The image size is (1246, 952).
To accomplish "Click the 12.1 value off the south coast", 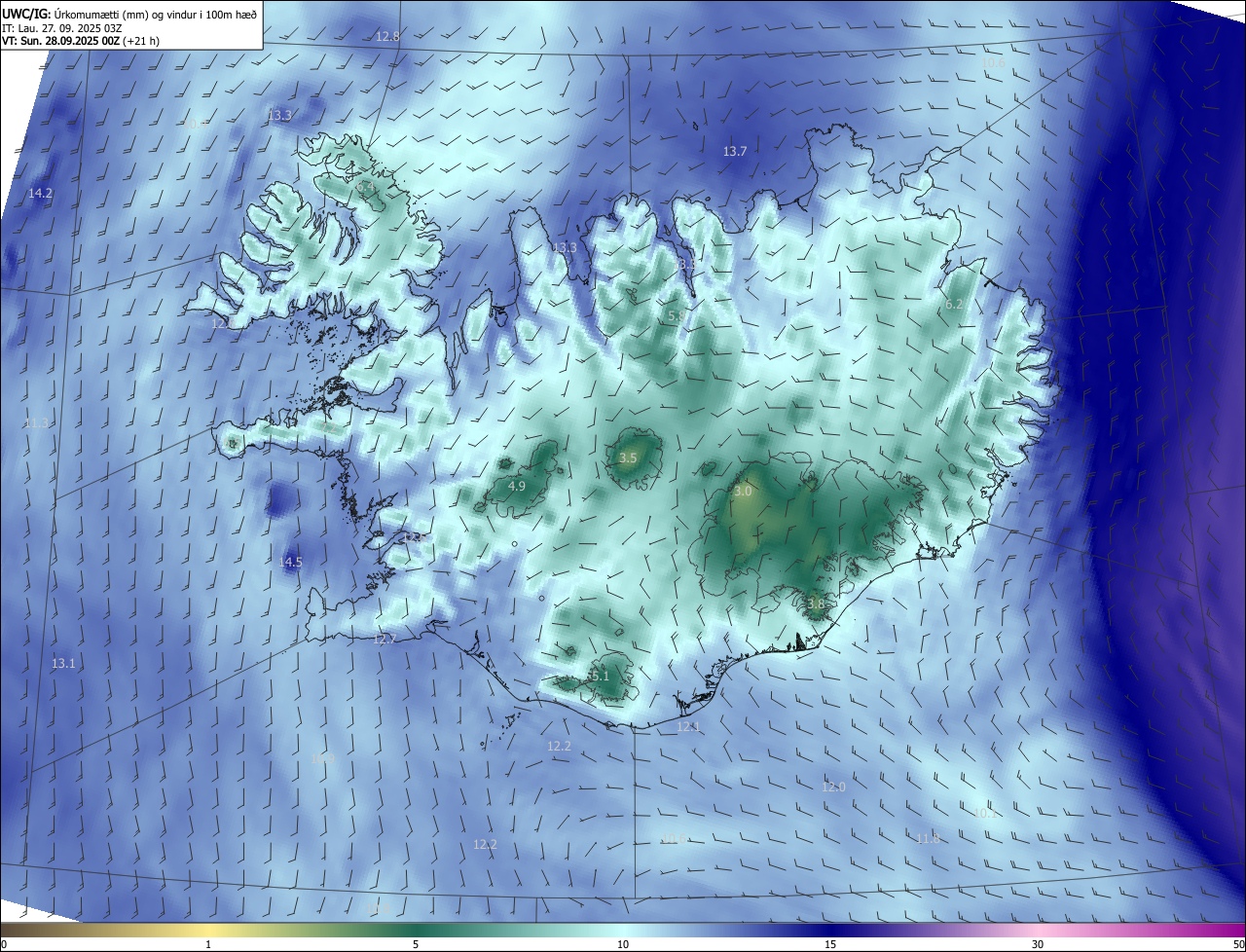I will [x=688, y=727].
